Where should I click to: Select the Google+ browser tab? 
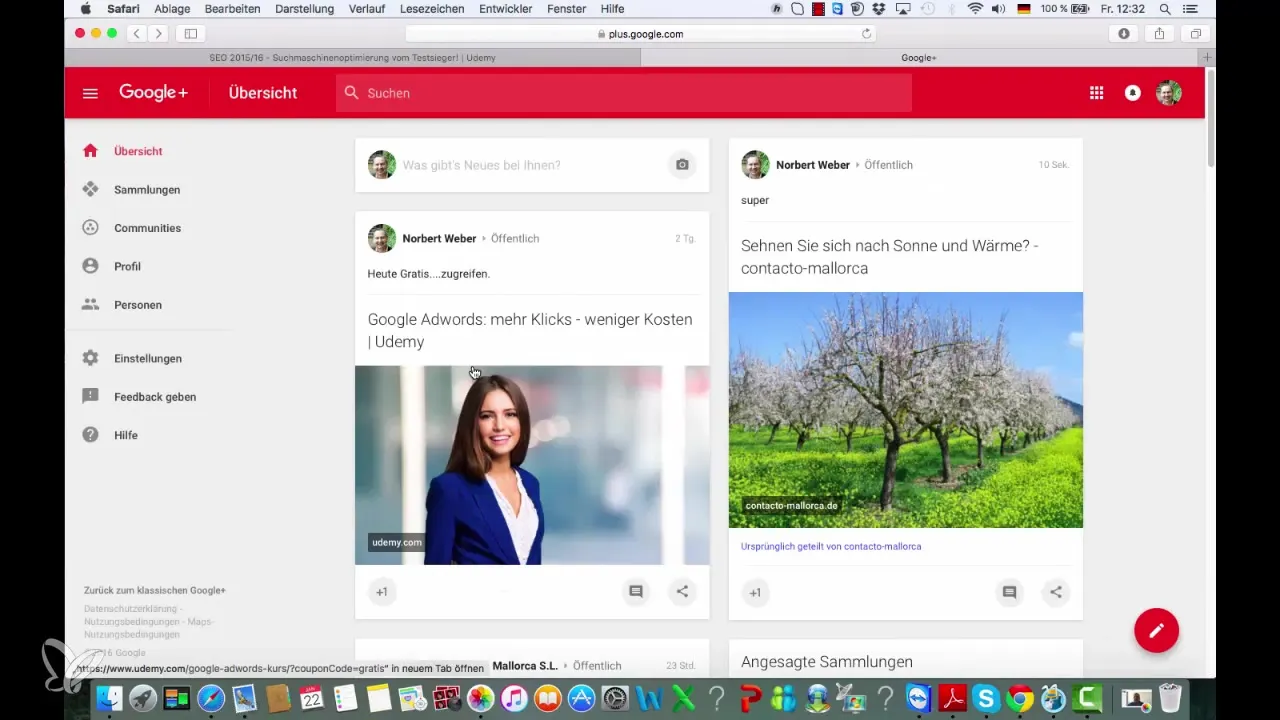click(919, 58)
